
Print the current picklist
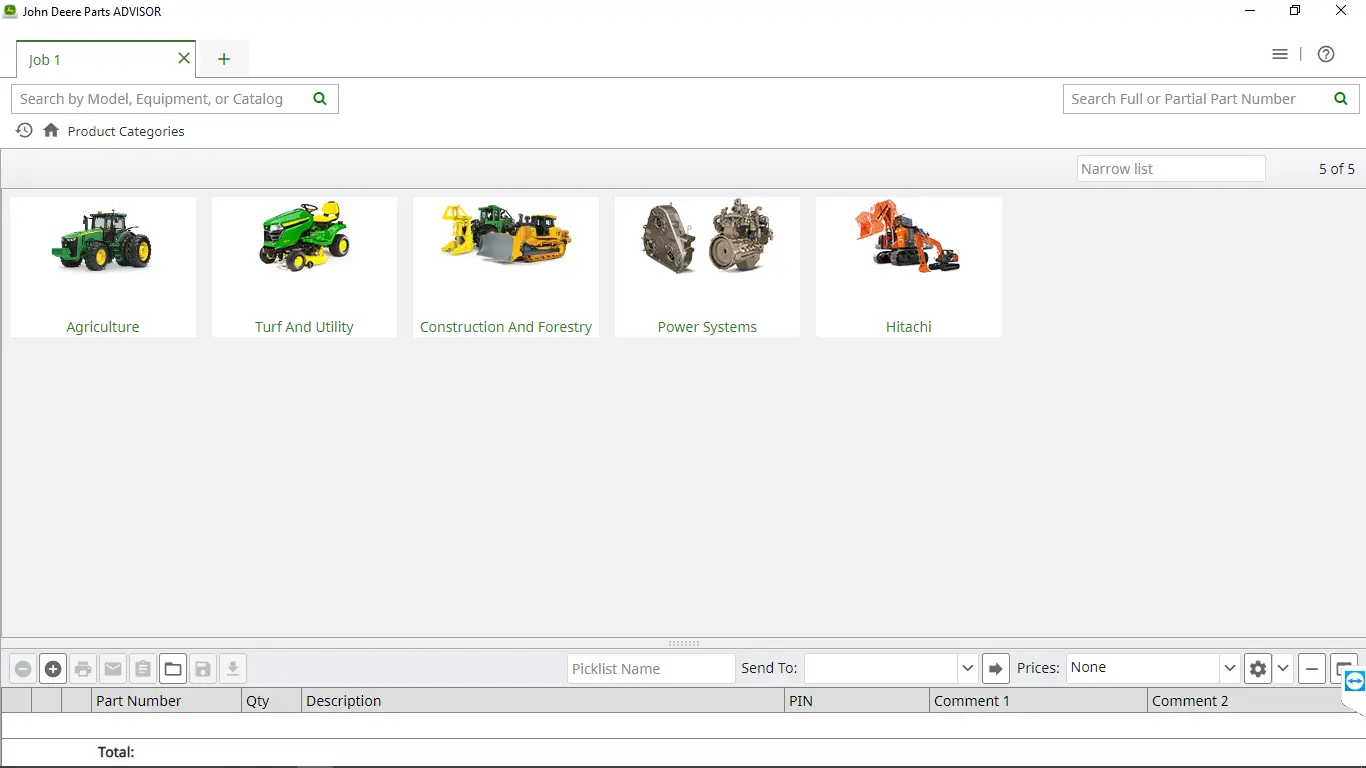(x=83, y=668)
